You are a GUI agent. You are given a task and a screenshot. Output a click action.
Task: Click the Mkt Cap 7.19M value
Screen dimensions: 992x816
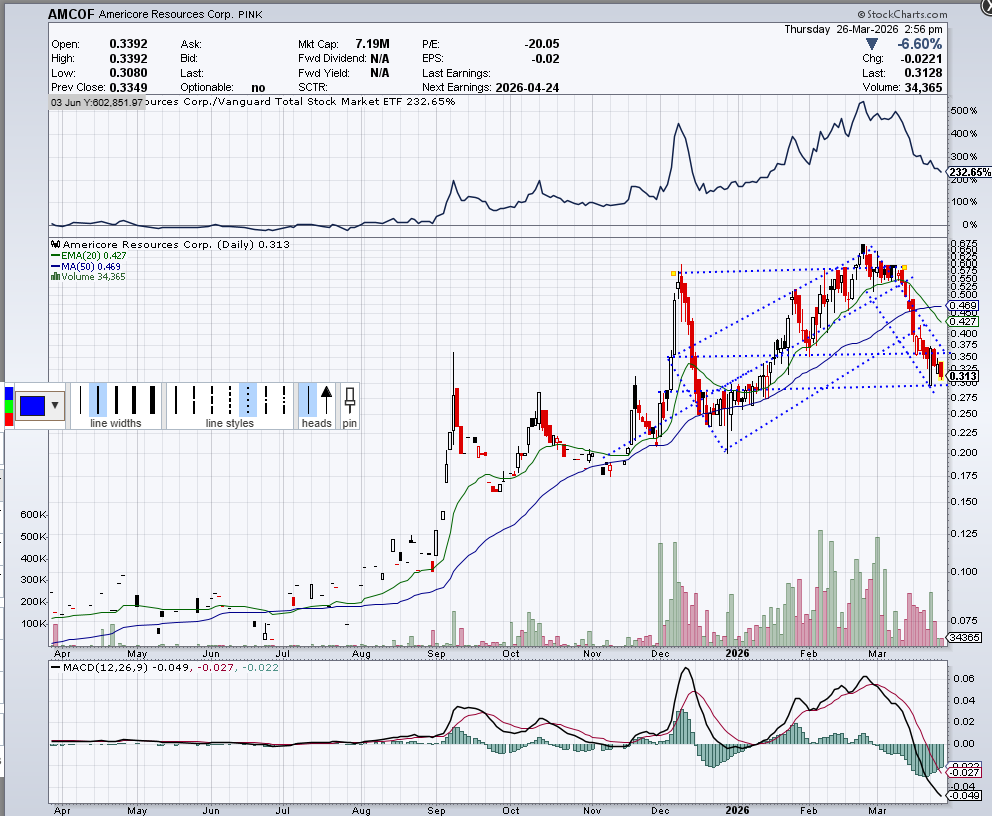[x=372, y=44]
